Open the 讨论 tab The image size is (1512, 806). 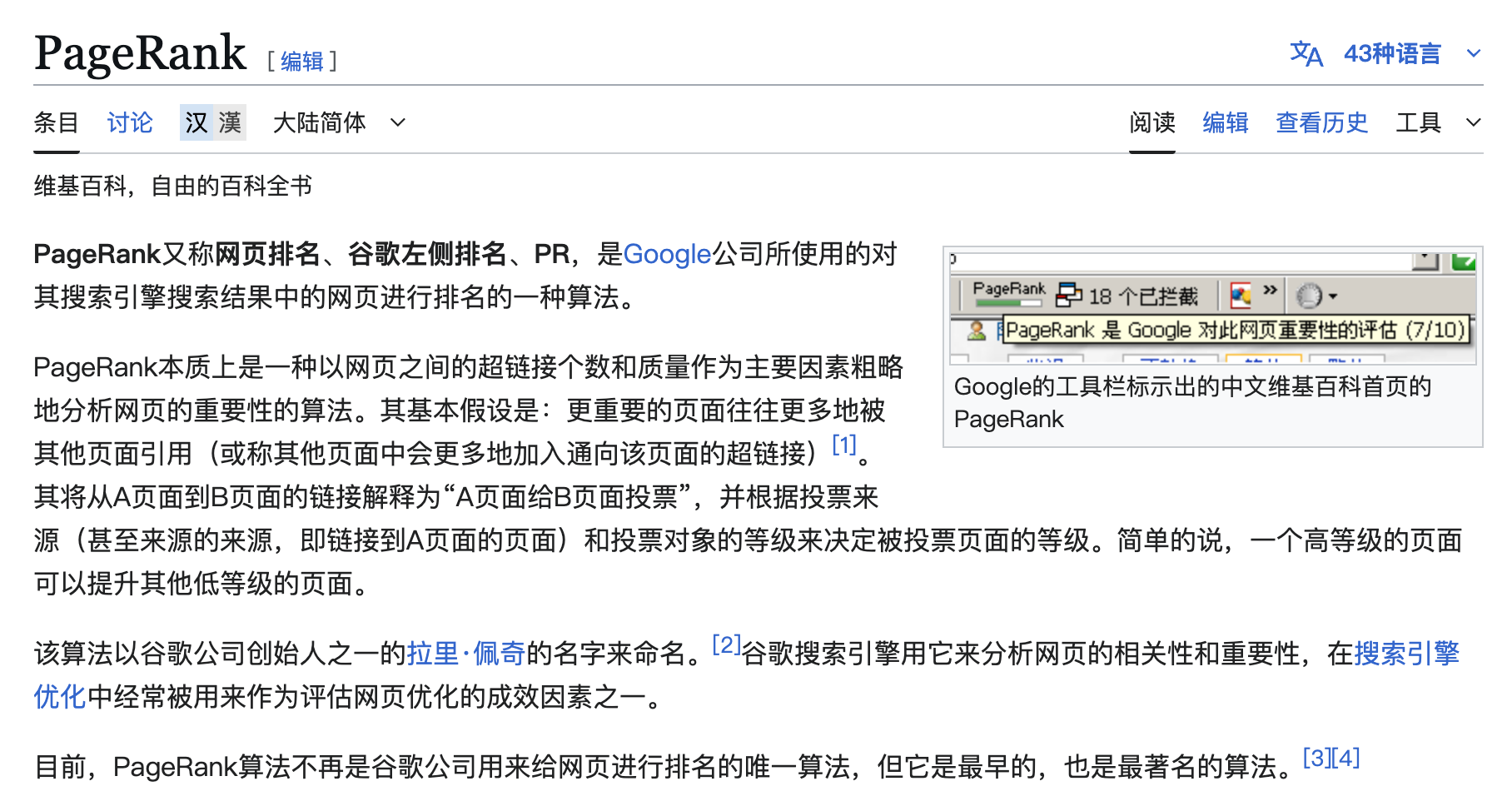point(130,122)
